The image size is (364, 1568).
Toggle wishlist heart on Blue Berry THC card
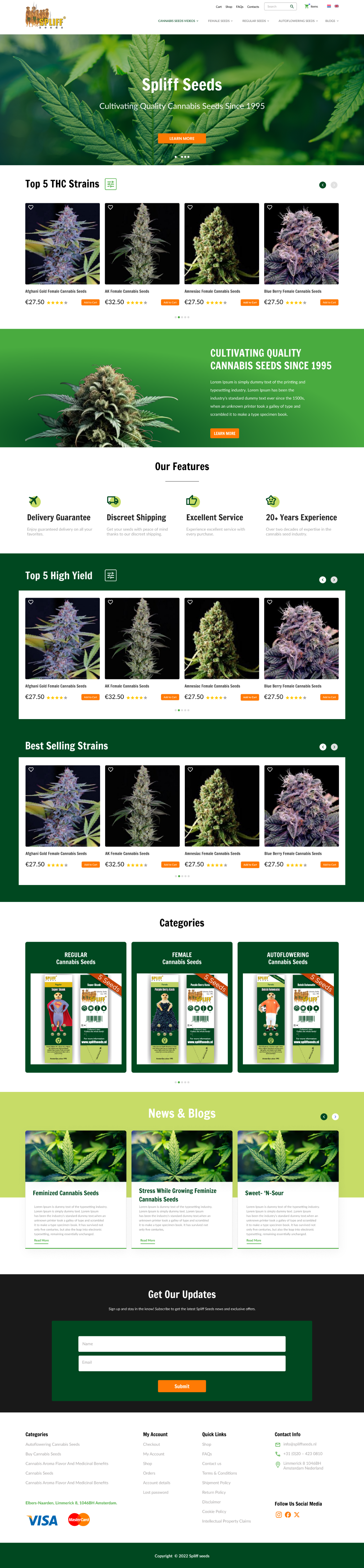coord(270,208)
